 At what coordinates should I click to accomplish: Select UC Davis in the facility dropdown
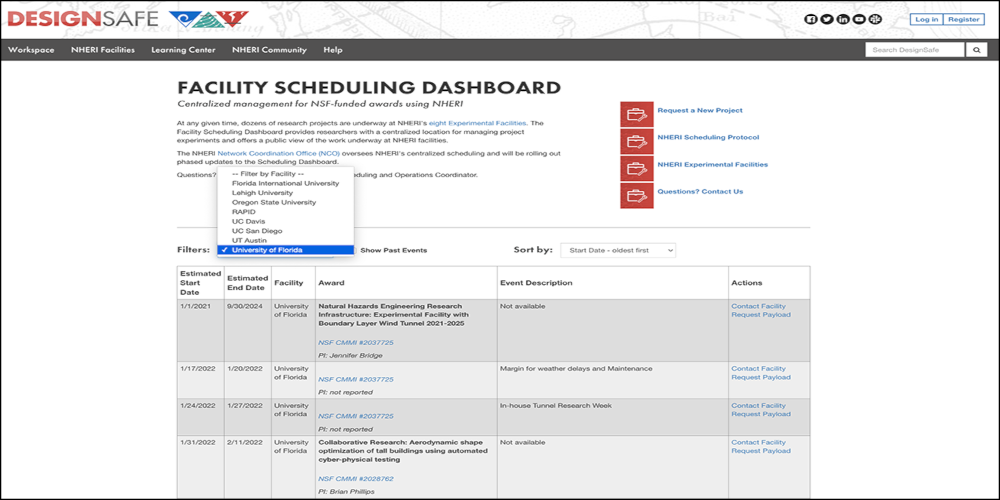click(x=285, y=221)
